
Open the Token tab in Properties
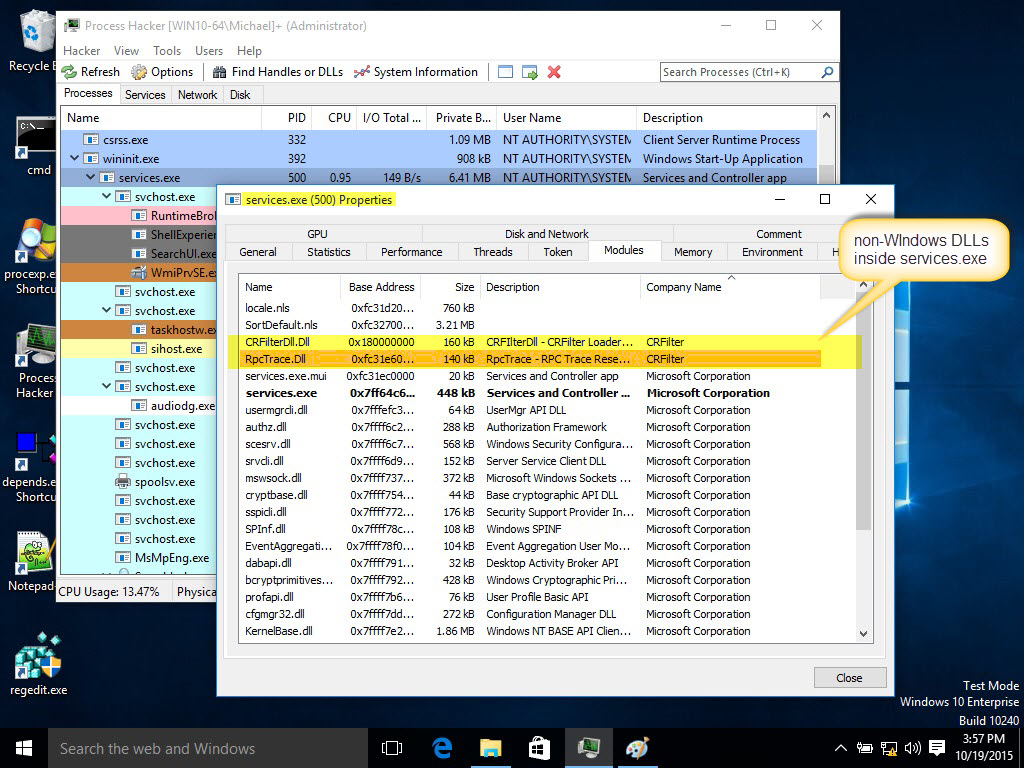pyautogui.click(x=558, y=252)
